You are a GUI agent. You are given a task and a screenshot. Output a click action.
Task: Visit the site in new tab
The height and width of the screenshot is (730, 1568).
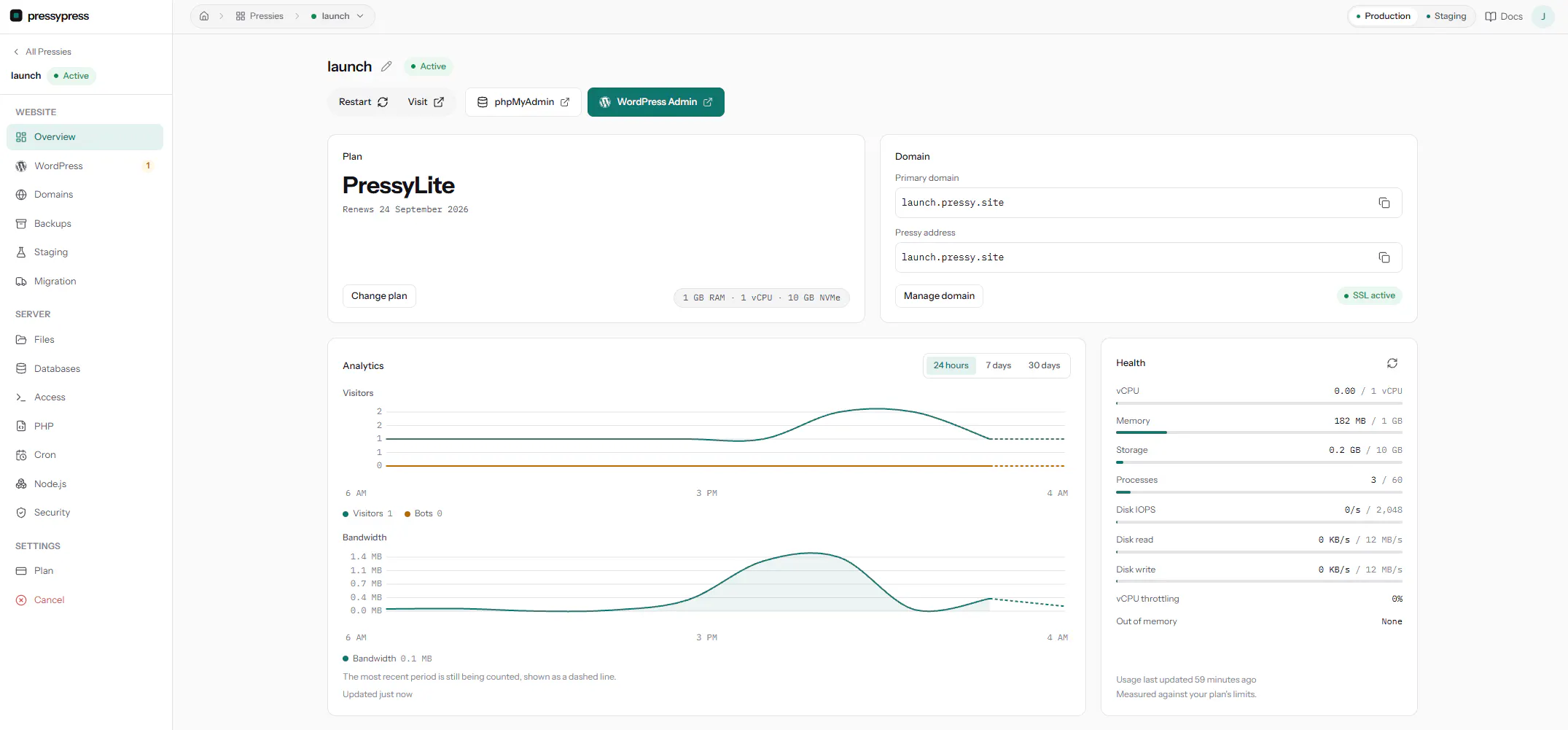(426, 102)
